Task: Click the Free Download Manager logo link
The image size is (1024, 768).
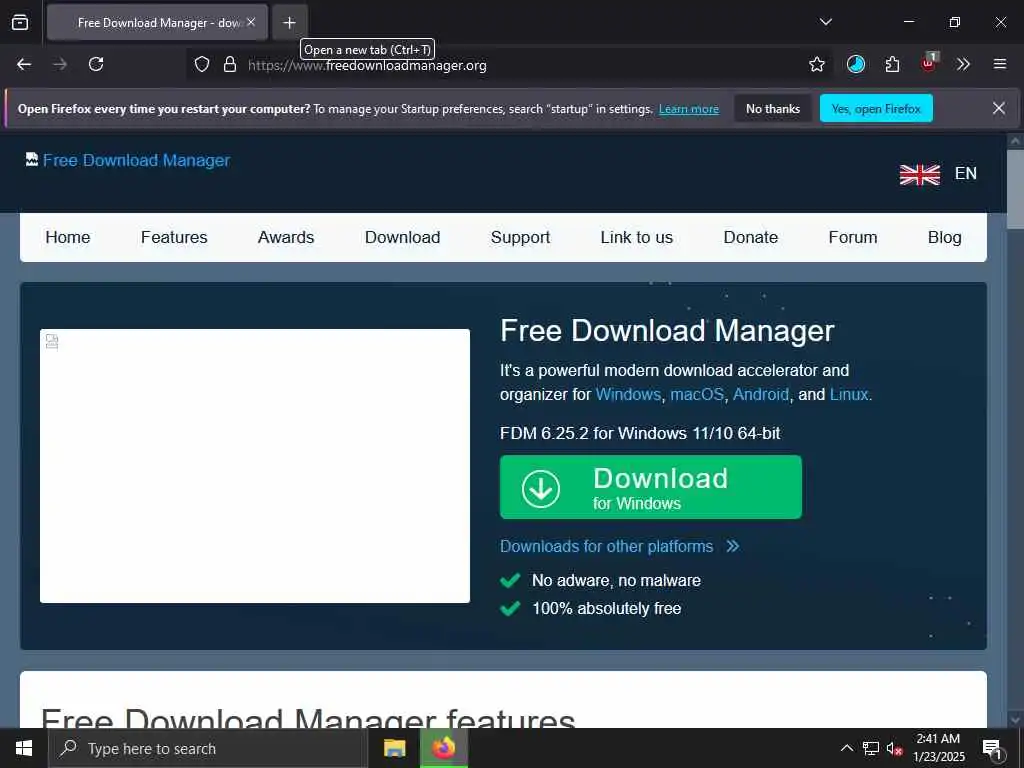Action: click(128, 160)
